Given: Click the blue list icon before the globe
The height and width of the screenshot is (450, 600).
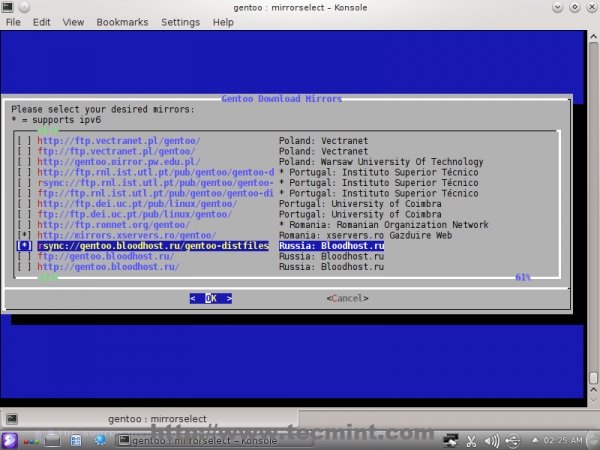Looking at the screenshot, I should [76, 441].
